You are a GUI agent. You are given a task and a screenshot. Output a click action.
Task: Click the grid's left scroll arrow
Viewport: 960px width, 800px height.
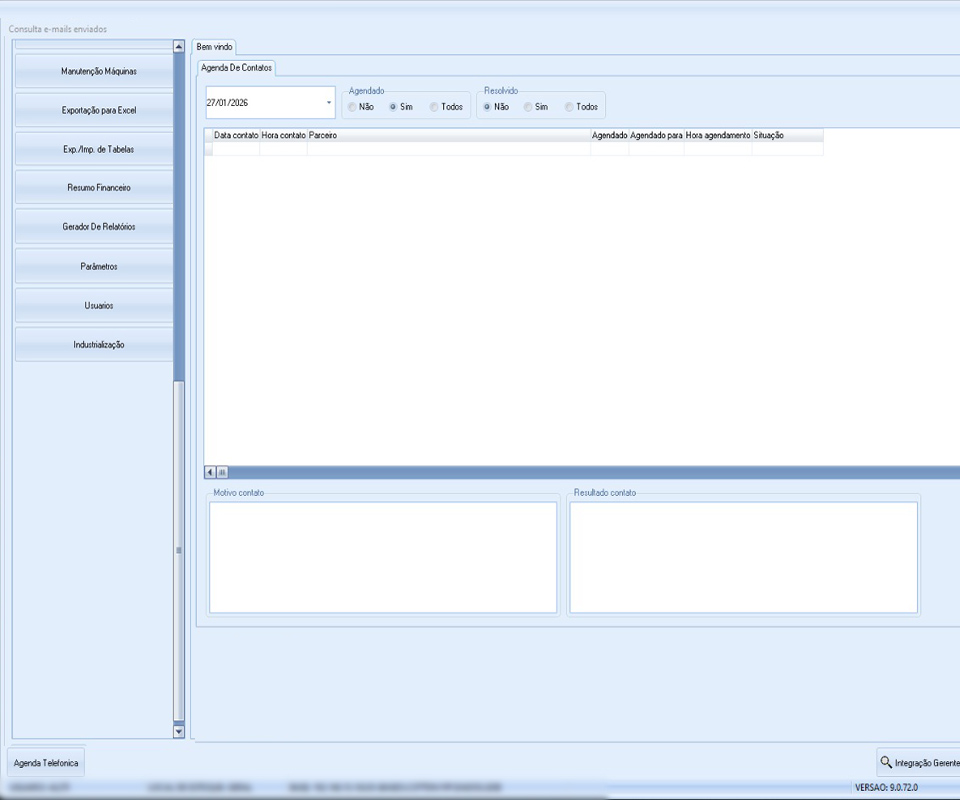click(210, 472)
